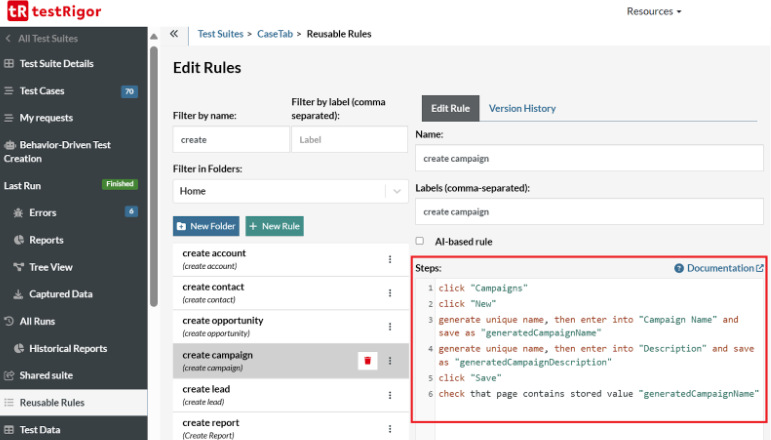The height and width of the screenshot is (440, 771).
Task: Expand the Filter in Folders Home dropdown
Action: (397, 191)
